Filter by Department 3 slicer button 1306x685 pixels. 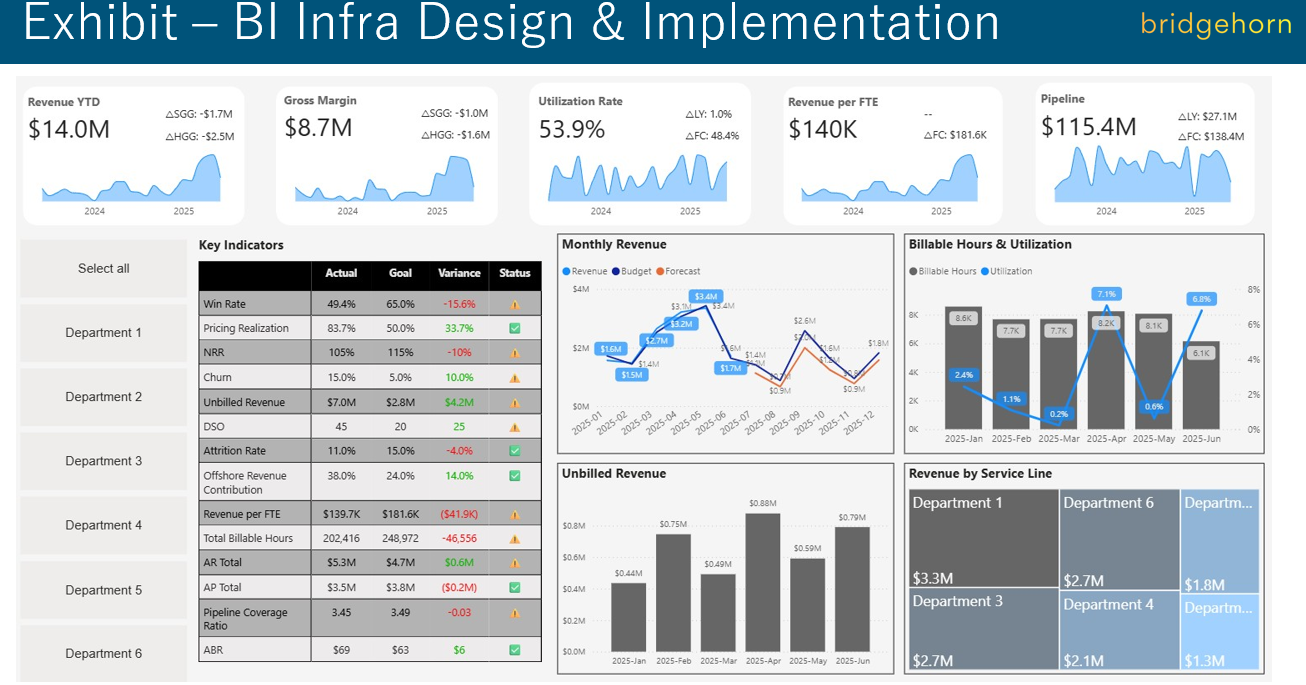104,461
